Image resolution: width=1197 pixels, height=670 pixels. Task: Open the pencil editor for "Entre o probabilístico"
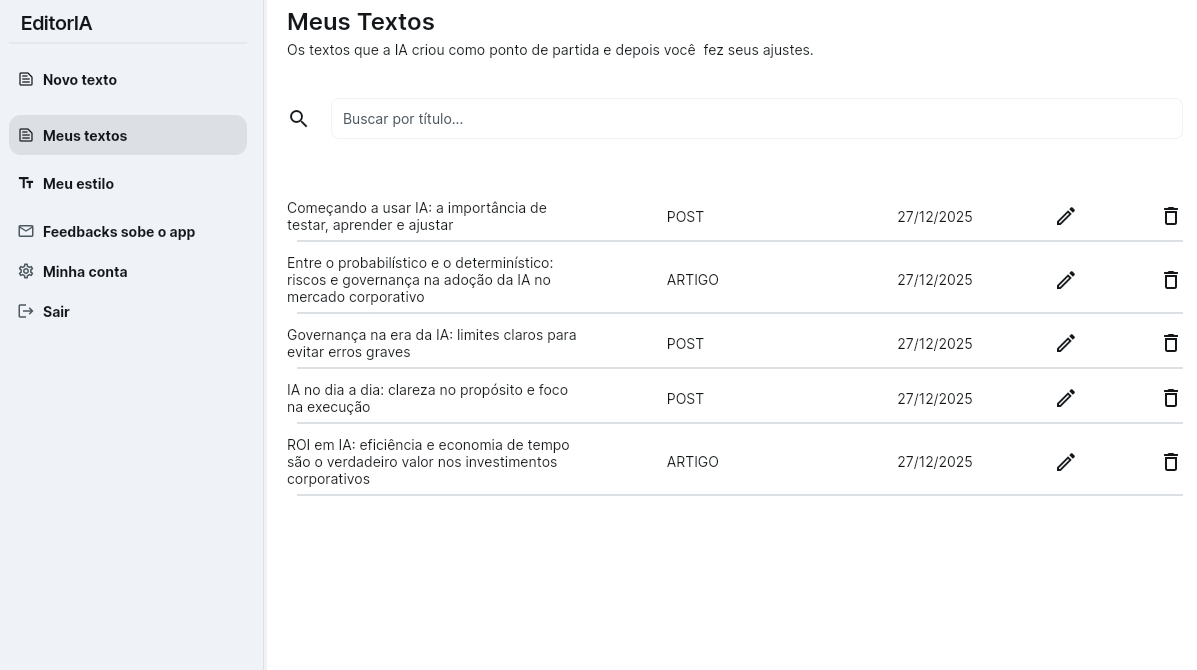(x=1066, y=280)
